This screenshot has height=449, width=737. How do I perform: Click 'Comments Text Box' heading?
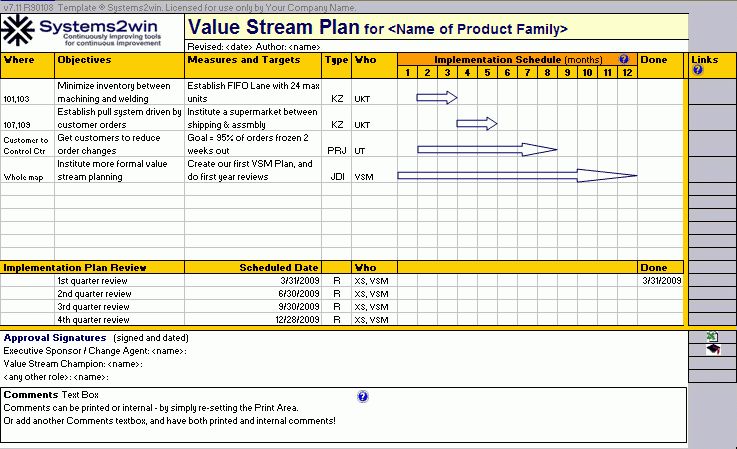[x=51, y=394]
